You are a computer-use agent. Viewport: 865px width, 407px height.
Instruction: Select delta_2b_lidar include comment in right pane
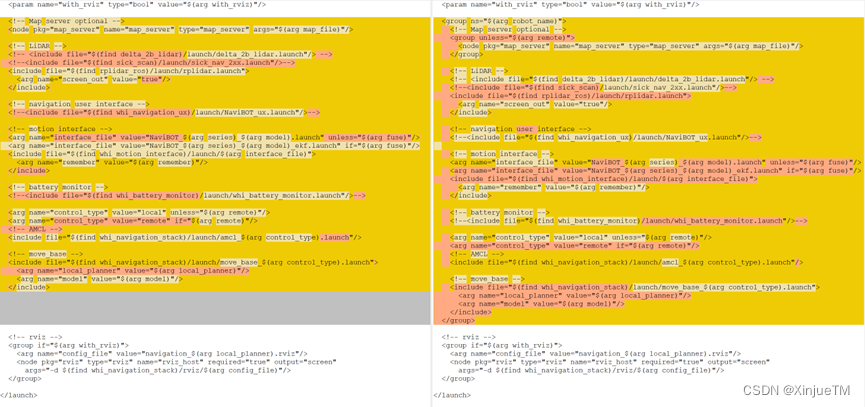(x=612, y=79)
